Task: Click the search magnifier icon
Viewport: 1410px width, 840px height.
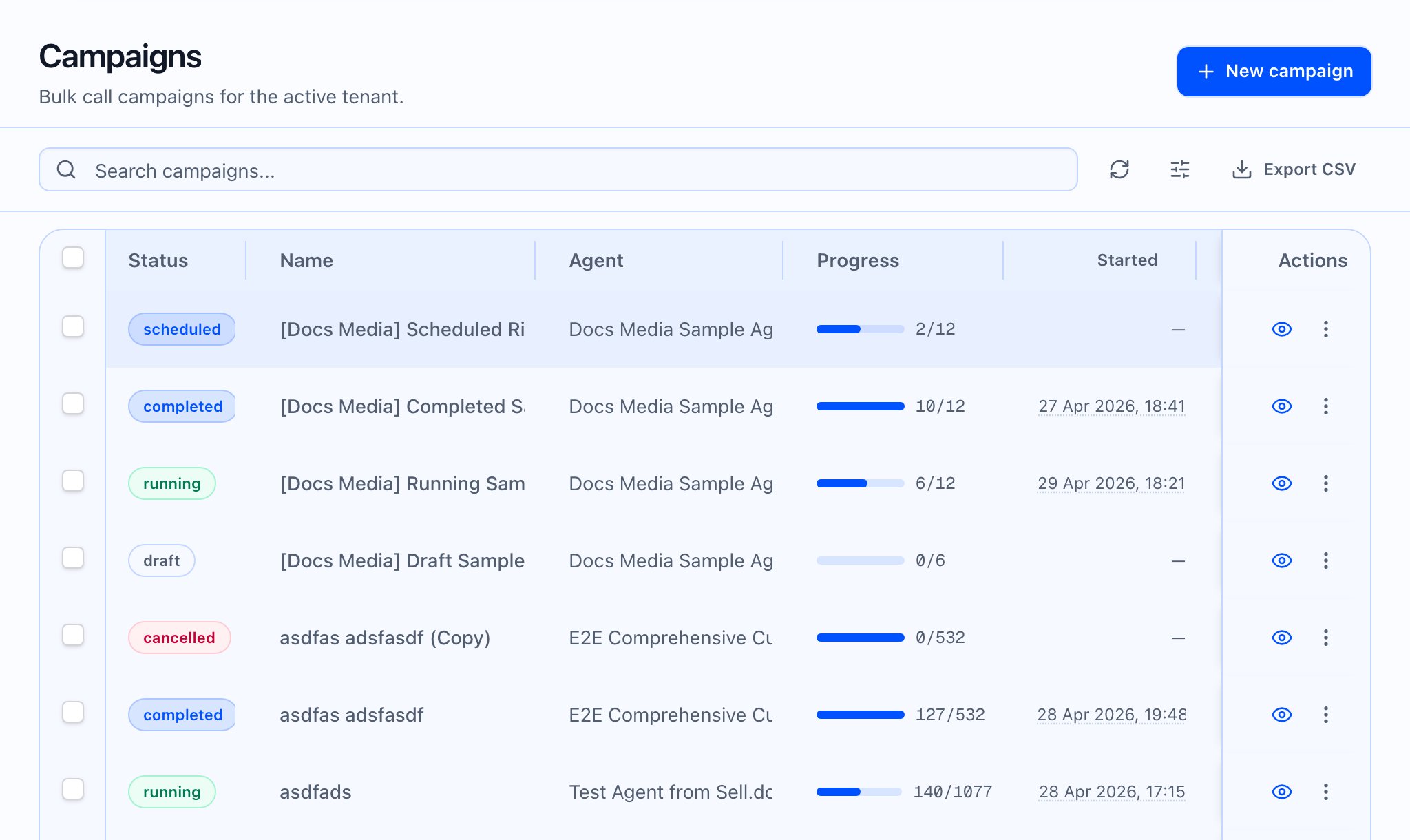Action: pos(66,169)
